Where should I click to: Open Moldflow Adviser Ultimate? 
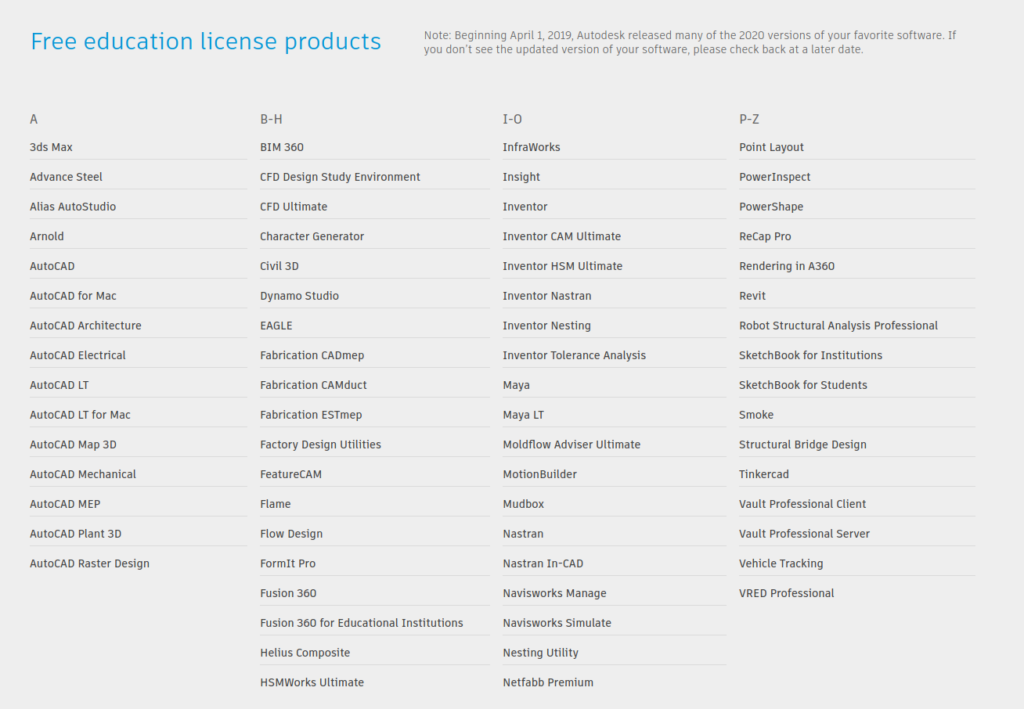(x=572, y=445)
